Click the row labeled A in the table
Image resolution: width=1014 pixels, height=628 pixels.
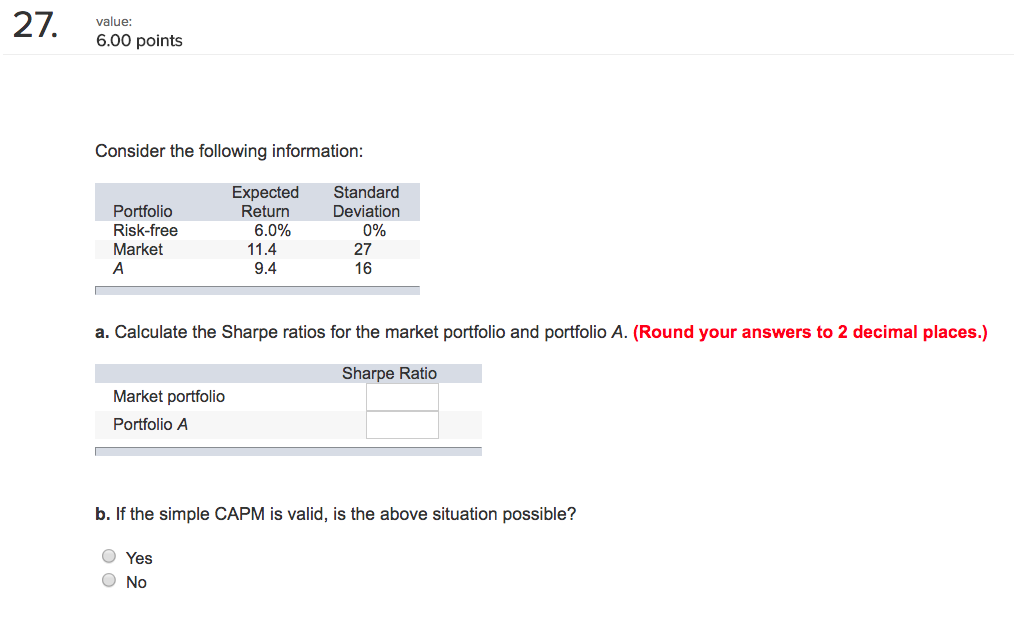[x=118, y=268]
